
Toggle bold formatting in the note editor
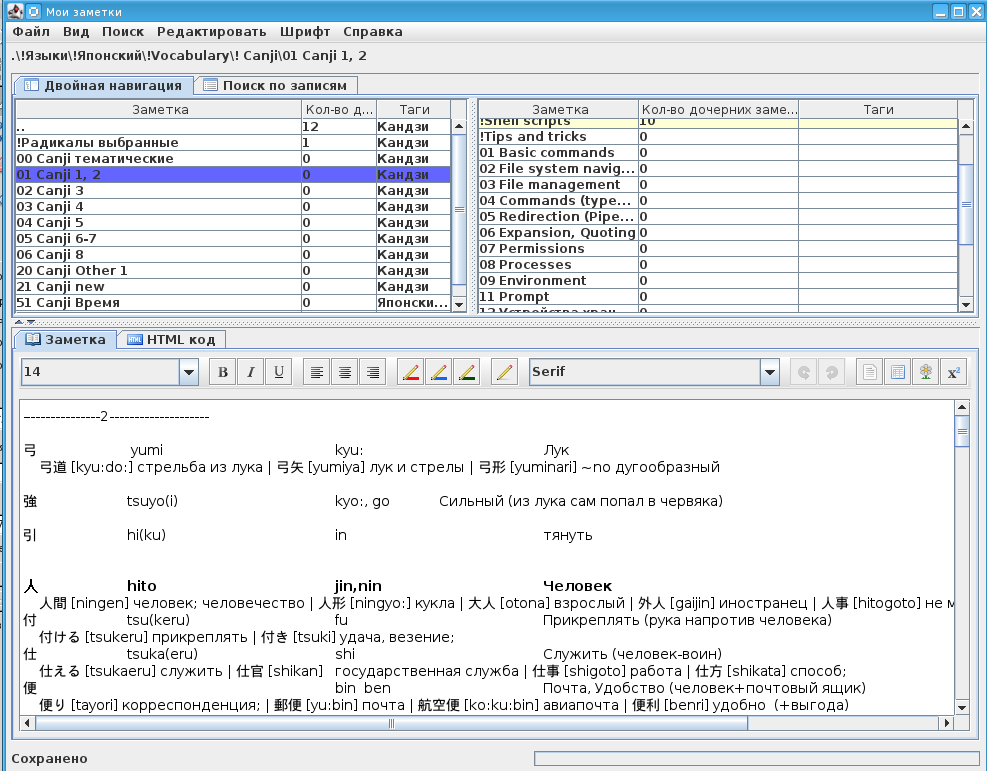coord(223,372)
